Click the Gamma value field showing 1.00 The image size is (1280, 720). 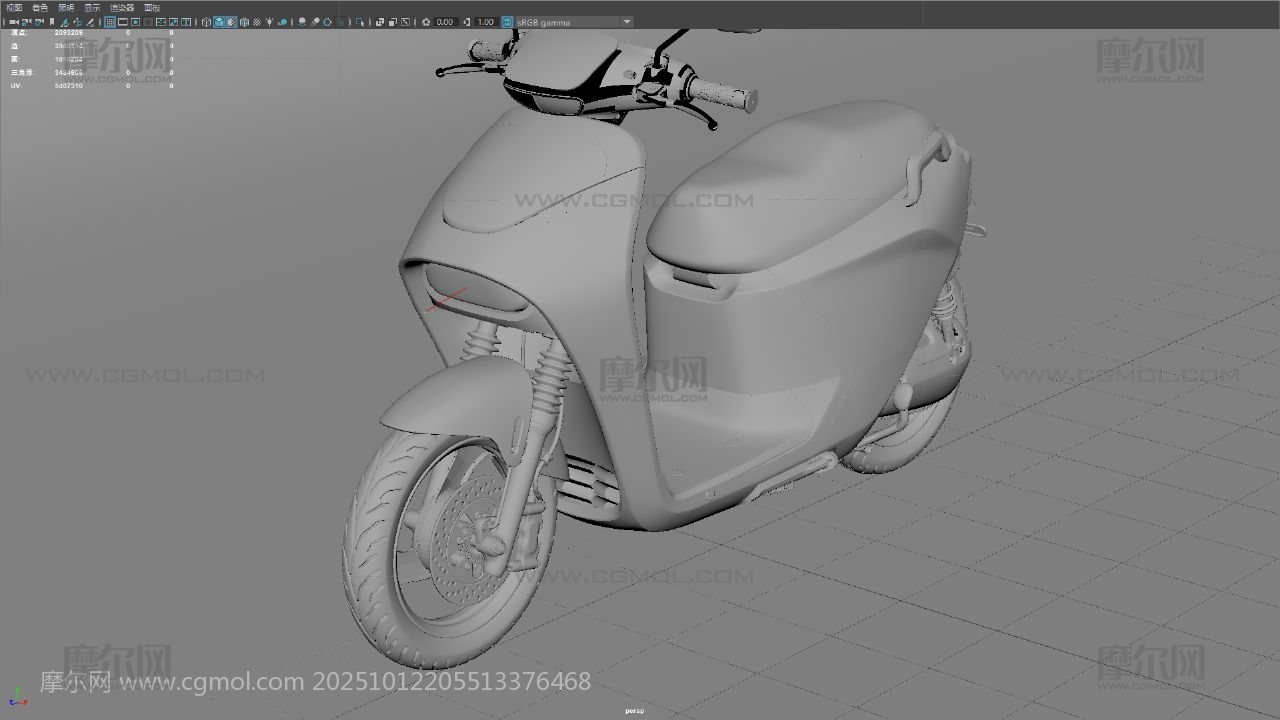tap(485, 22)
